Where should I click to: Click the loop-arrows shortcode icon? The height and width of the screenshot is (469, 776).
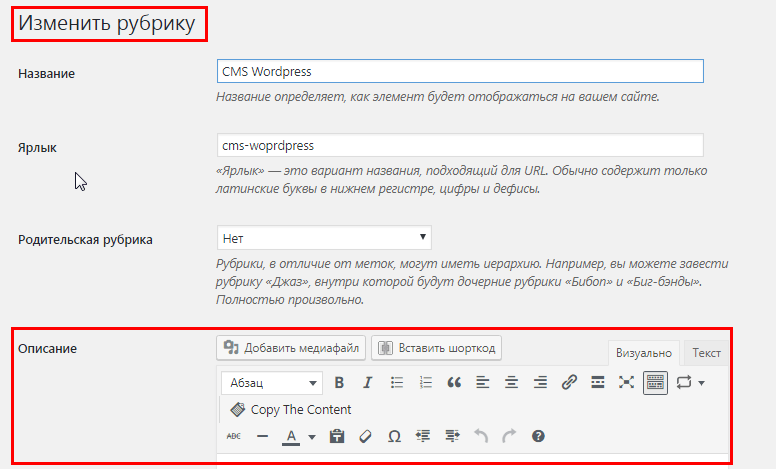[x=683, y=382]
